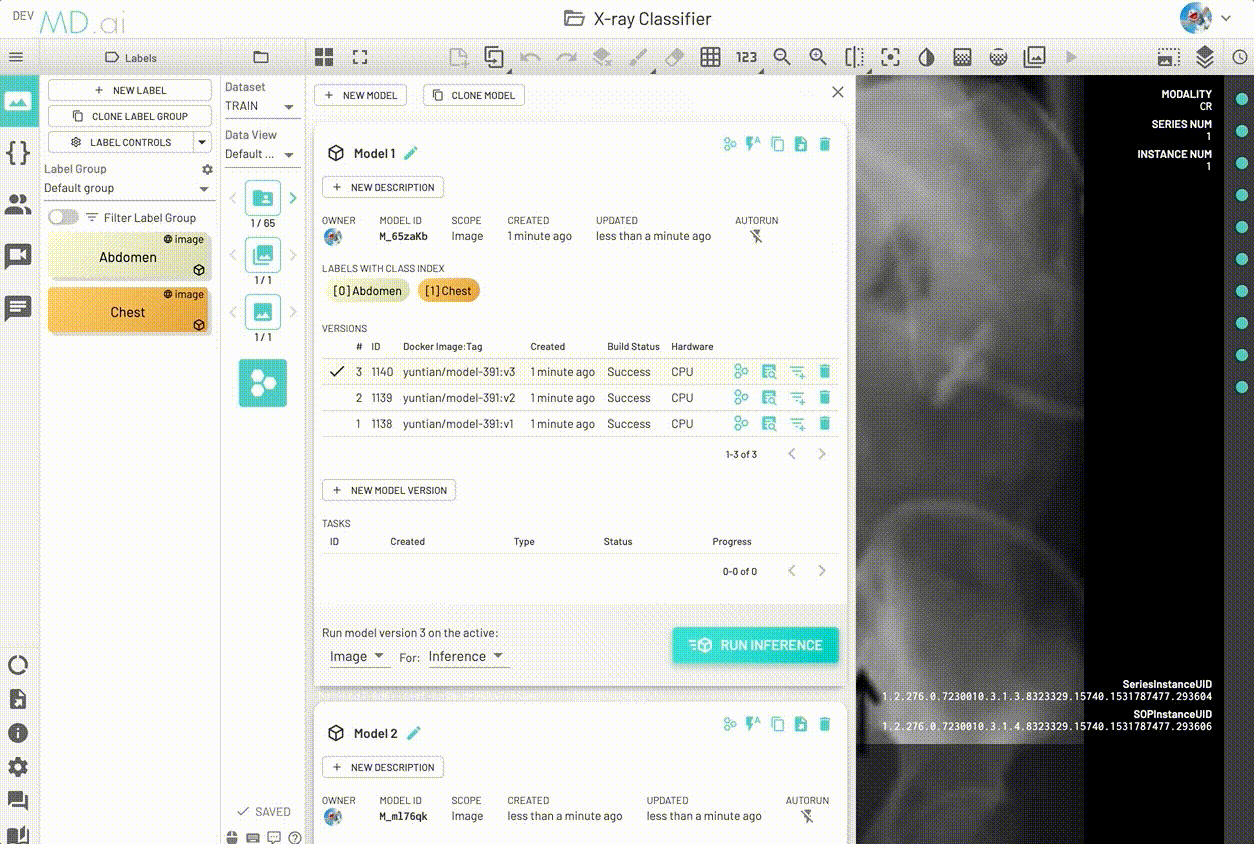The width and height of the screenshot is (1254, 844).
Task: Open the Data View Default dropdown
Action: pos(261,154)
